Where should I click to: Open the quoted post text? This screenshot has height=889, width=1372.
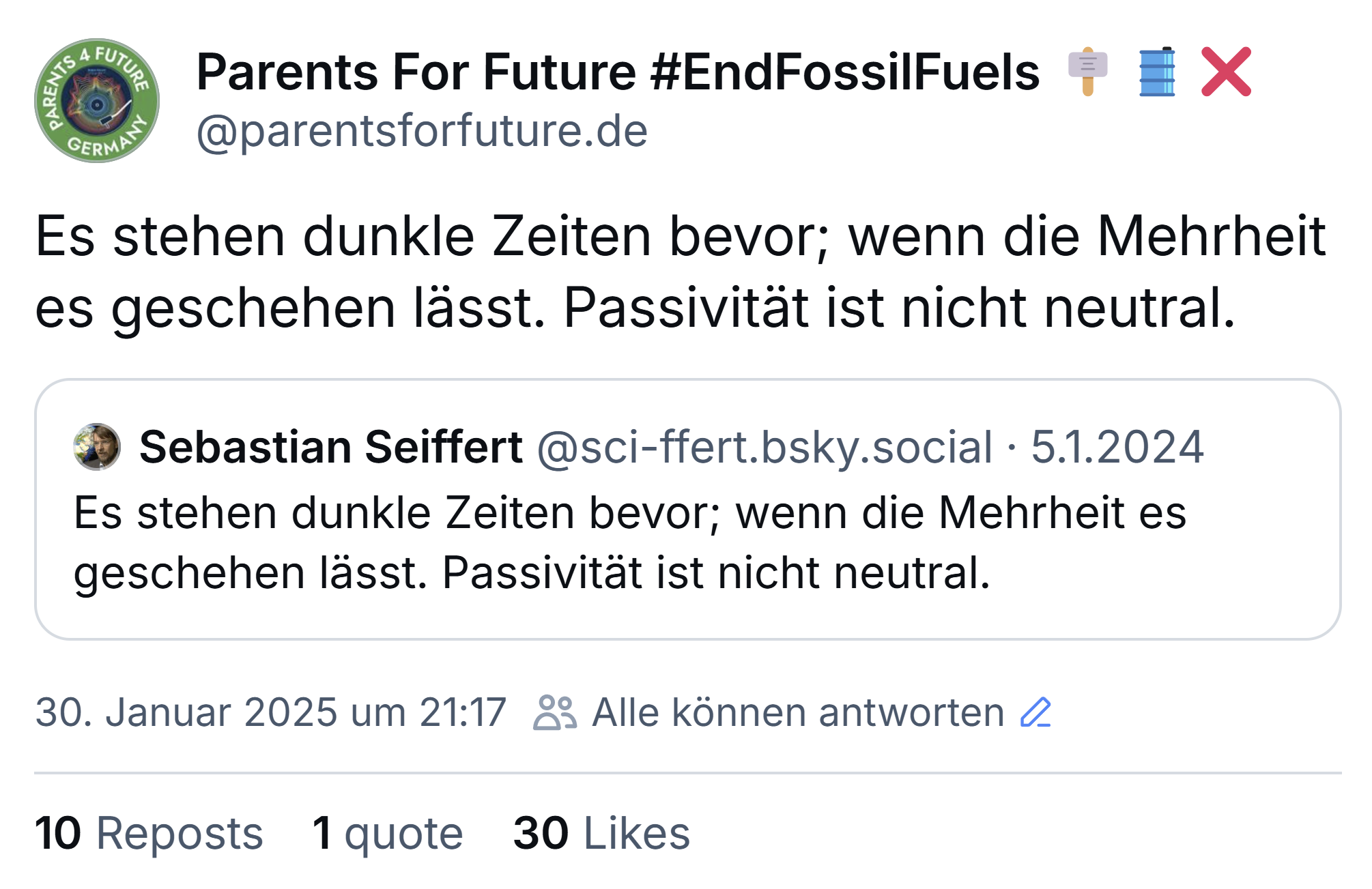pyautogui.click(x=630, y=542)
